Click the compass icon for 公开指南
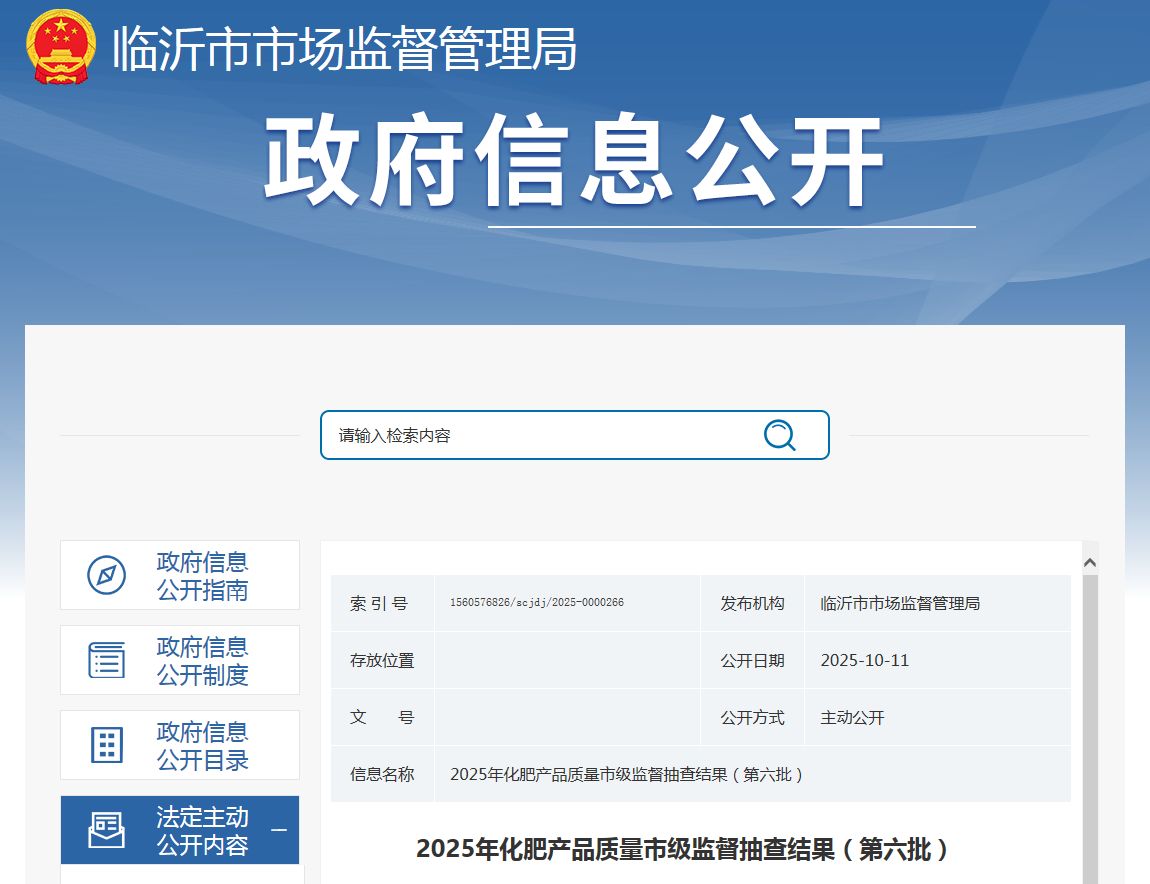Screen dimensions: 1150x884 (107, 575)
